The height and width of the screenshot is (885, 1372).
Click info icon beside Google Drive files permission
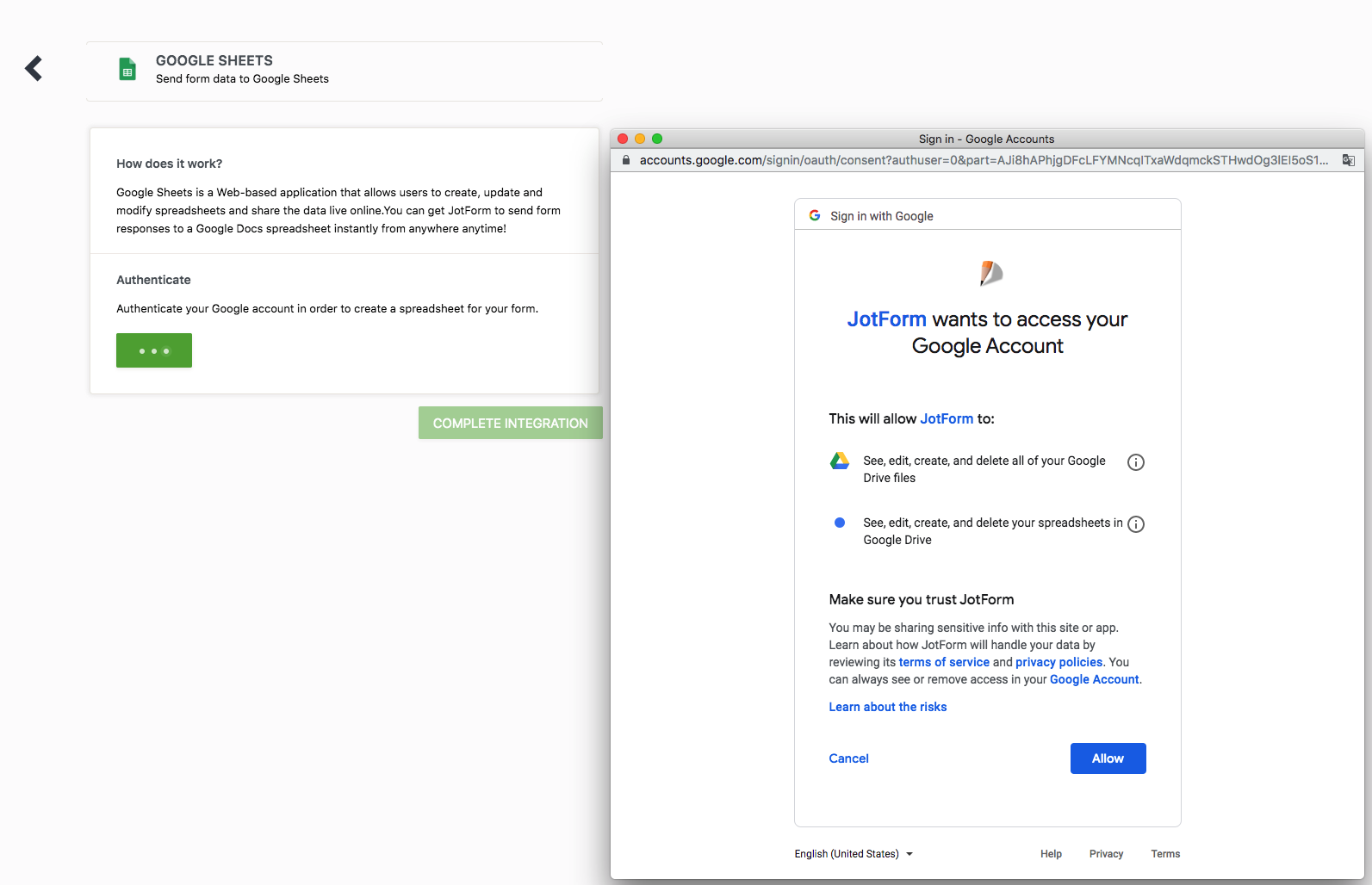(1136, 462)
